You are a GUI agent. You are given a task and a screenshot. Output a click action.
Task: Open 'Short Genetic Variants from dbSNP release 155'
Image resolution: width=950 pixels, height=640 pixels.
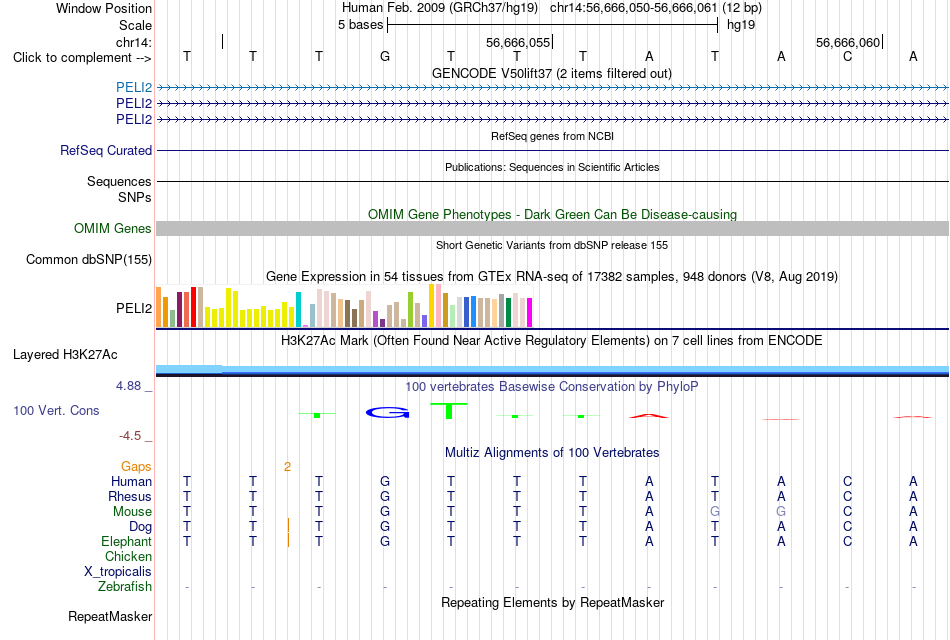(x=552, y=245)
